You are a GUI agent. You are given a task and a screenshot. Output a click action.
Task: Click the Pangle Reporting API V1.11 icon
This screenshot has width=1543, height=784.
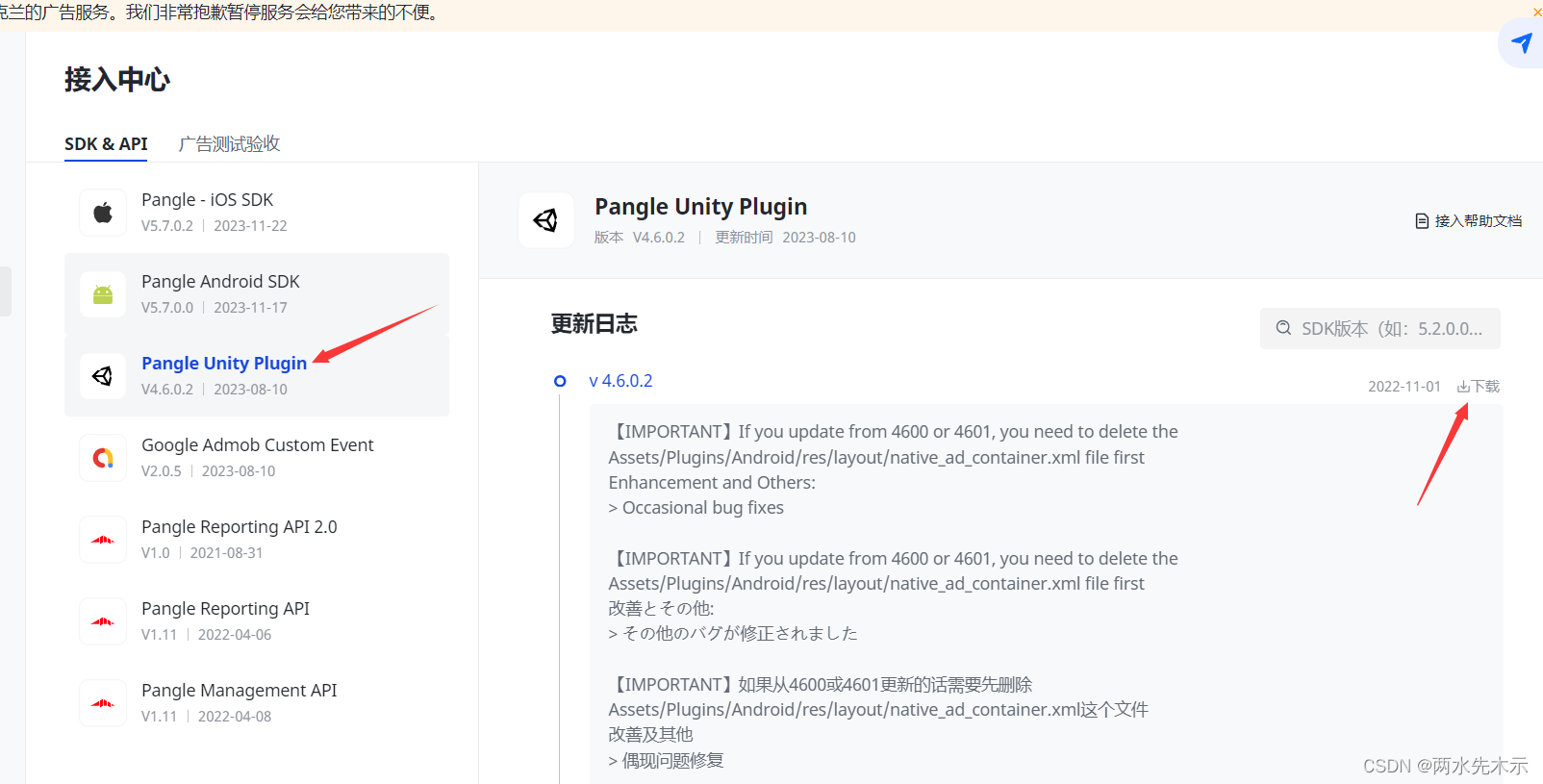click(x=103, y=621)
